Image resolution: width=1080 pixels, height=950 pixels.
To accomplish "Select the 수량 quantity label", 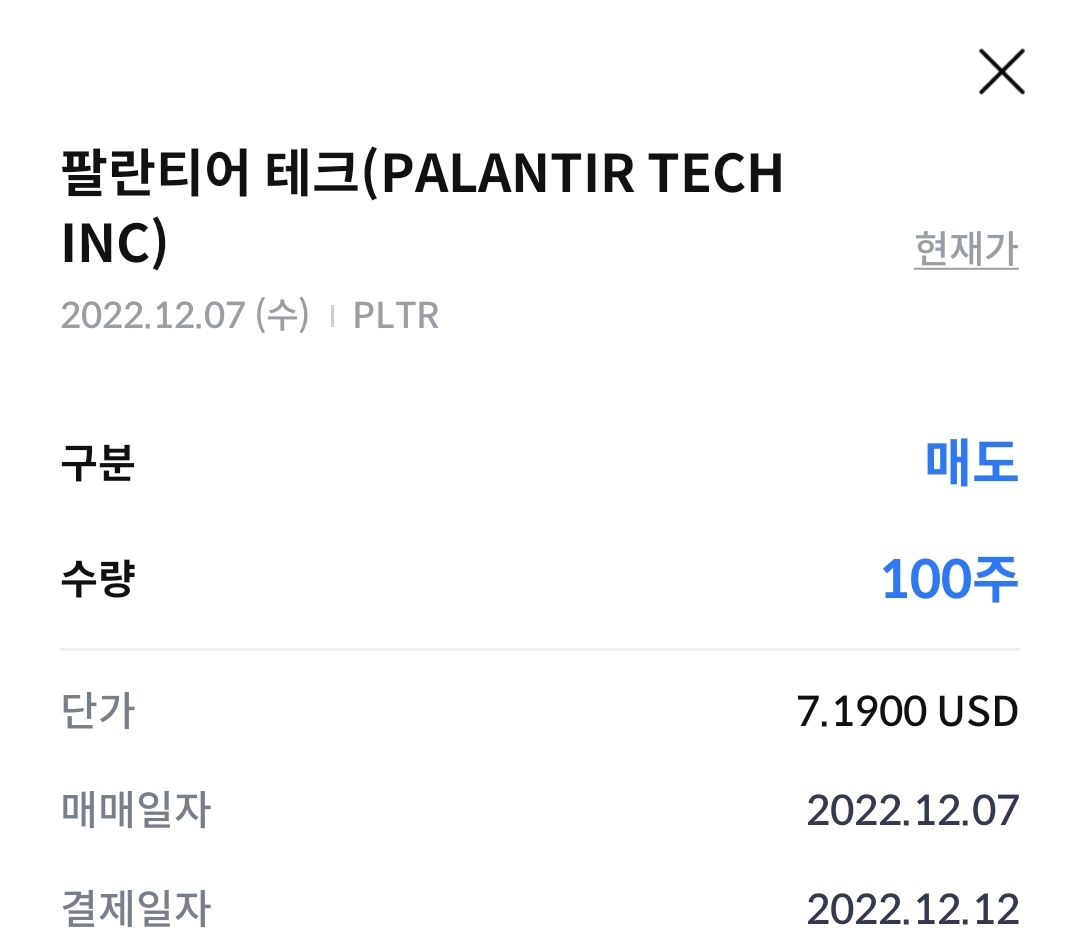I will pos(97,580).
